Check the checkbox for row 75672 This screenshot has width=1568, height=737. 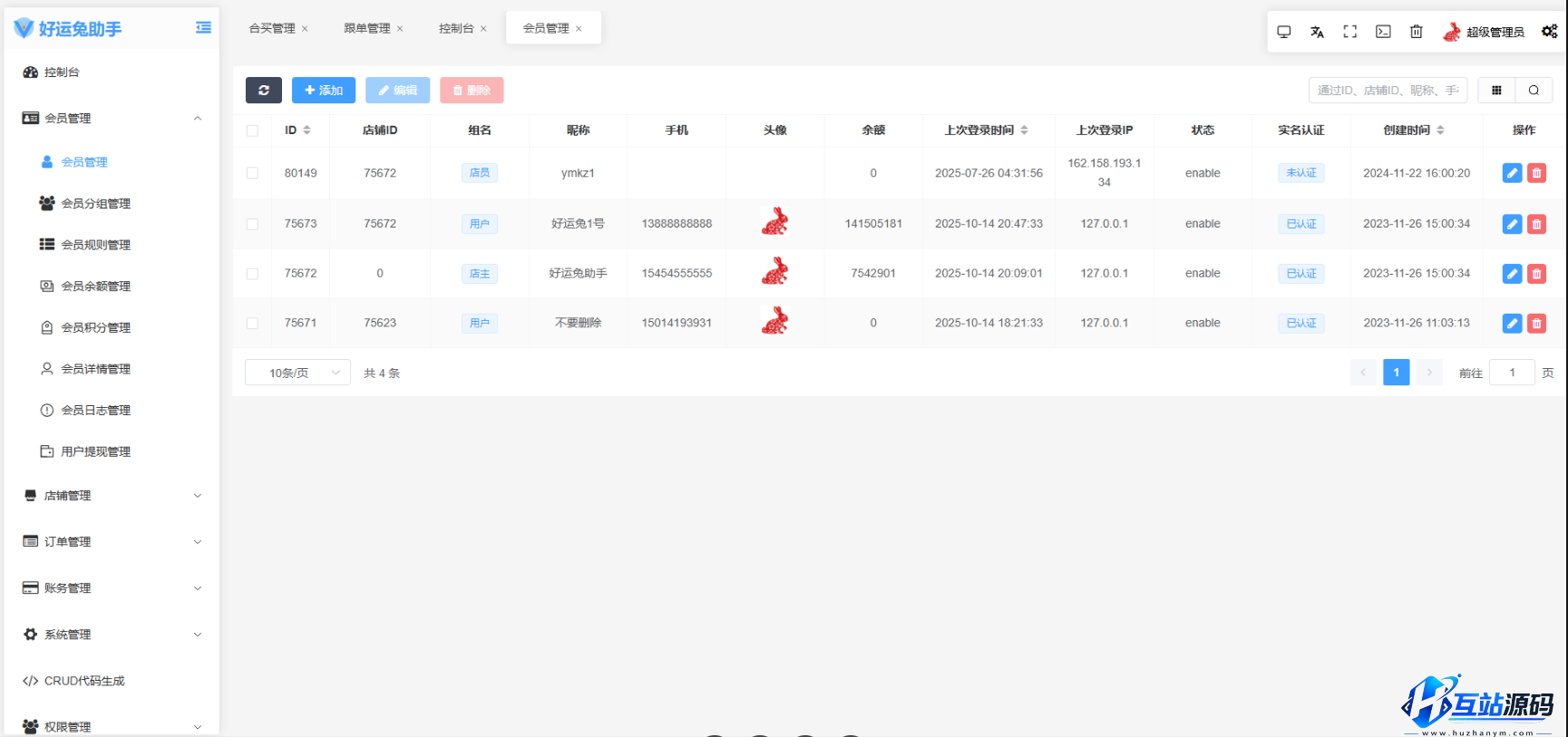[x=252, y=274]
